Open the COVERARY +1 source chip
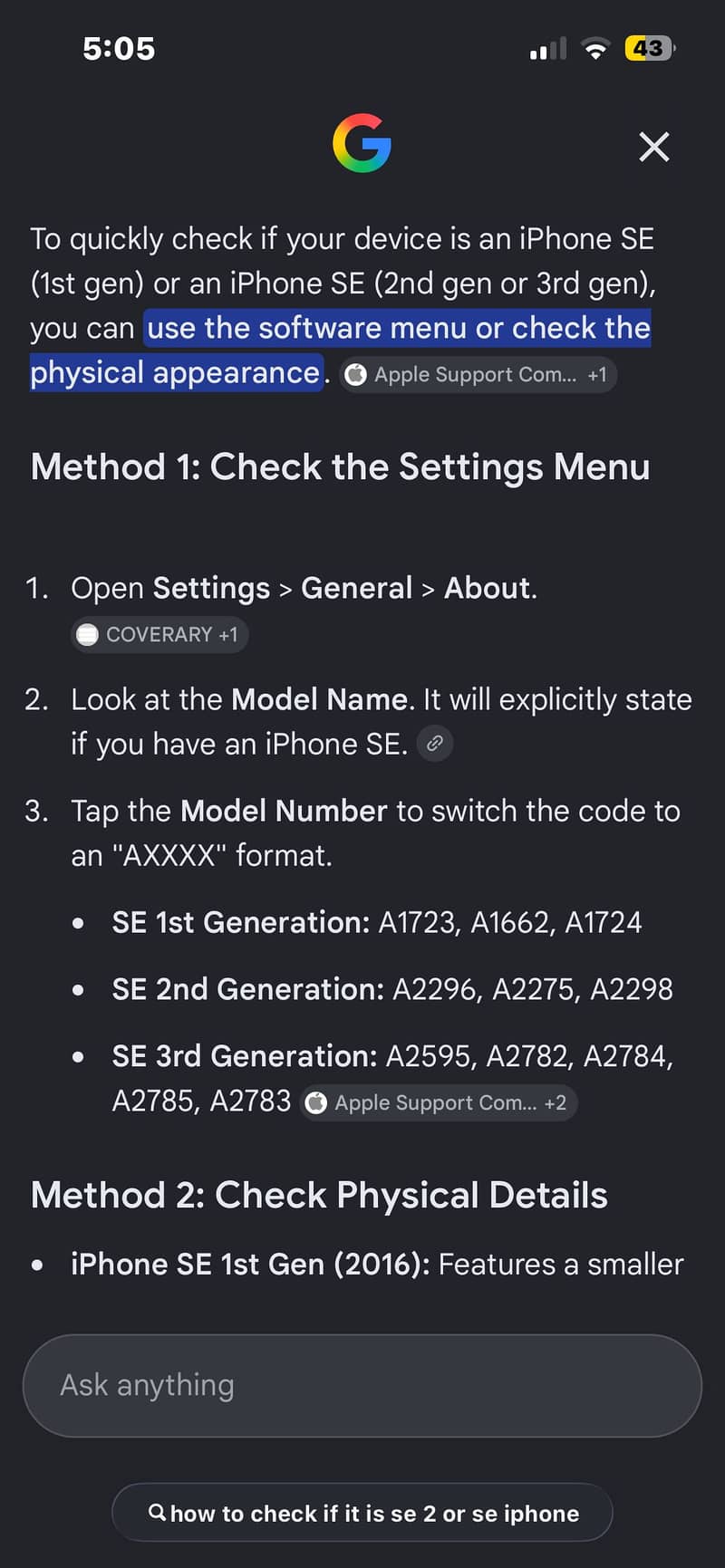Viewport: 725px width, 1568px height. pyautogui.click(x=159, y=635)
